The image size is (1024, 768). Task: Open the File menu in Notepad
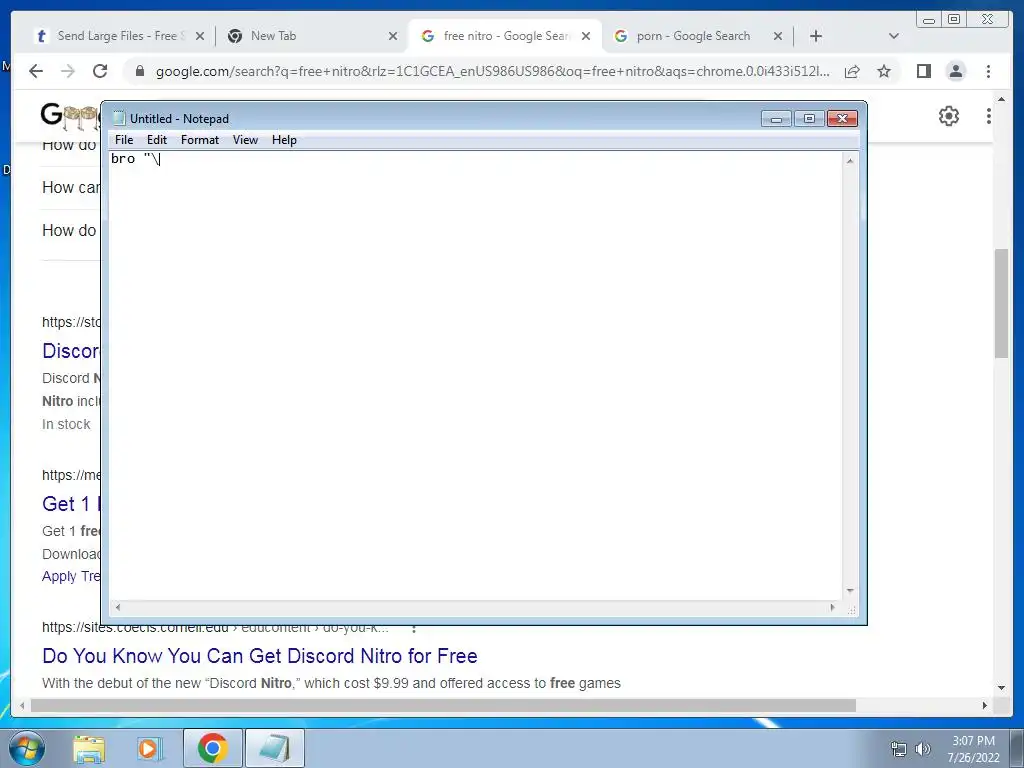click(x=124, y=140)
